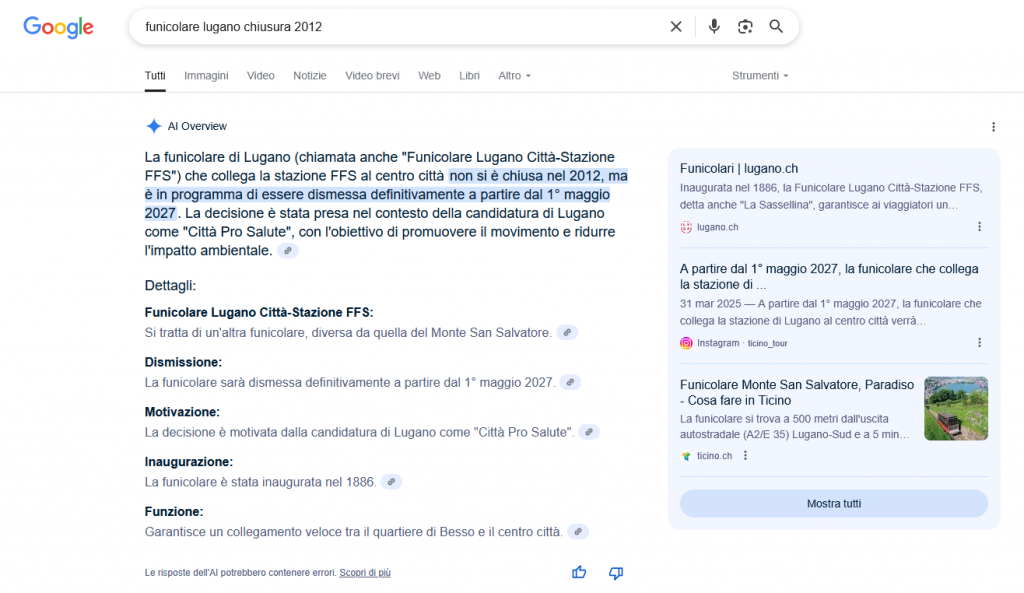Open the A partire dal 1° maggio 2027 result
The image size is (1024, 593).
pyautogui.click(x=829, y=277)
